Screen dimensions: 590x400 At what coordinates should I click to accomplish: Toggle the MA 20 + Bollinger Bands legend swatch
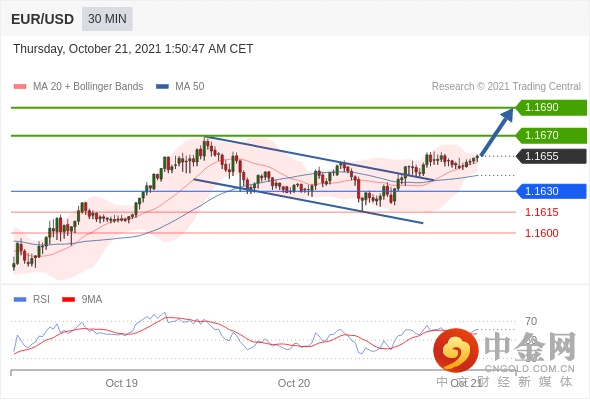click(x=20, y=87)
